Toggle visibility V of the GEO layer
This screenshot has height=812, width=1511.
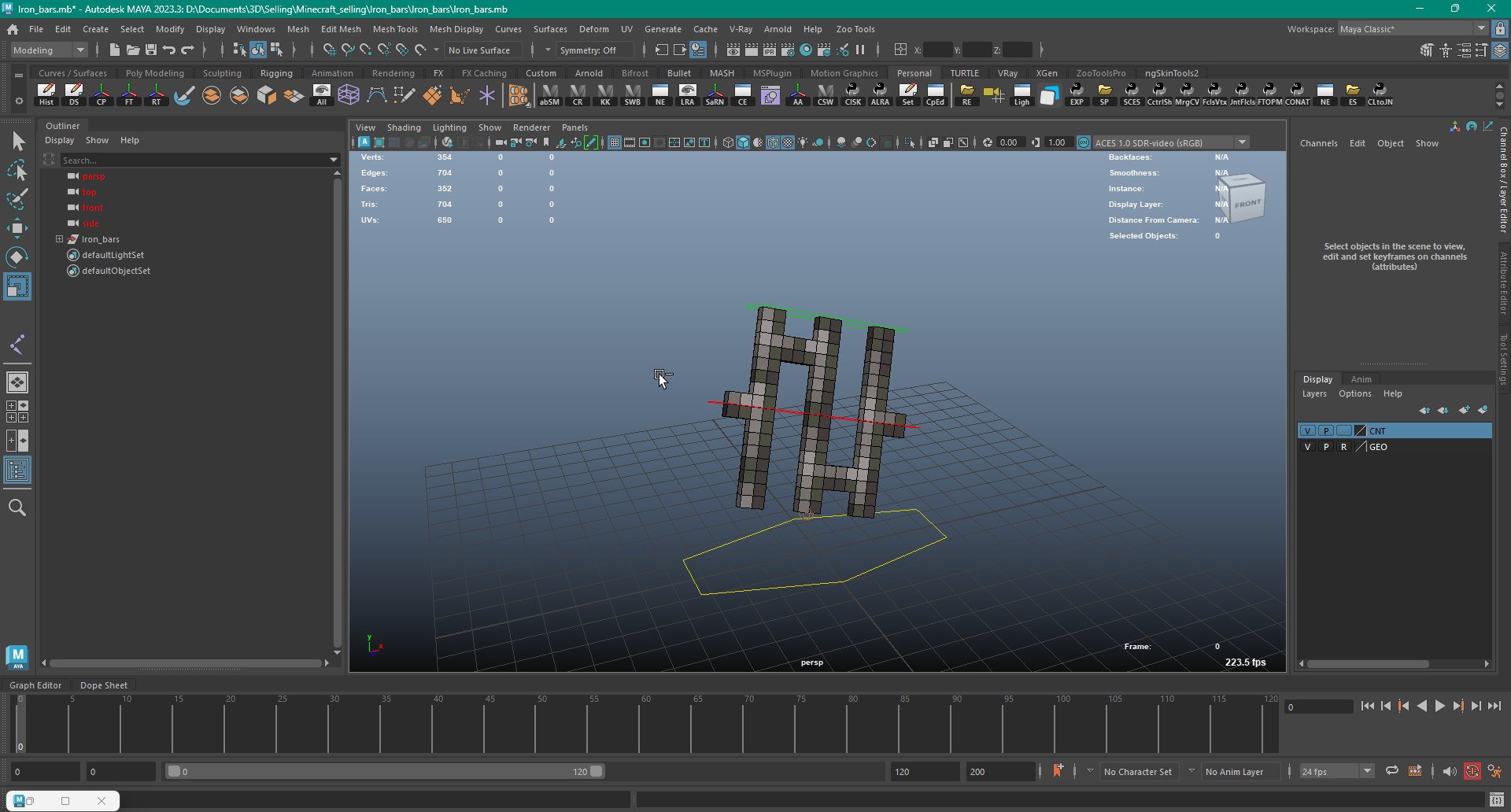coord(1307,446)
